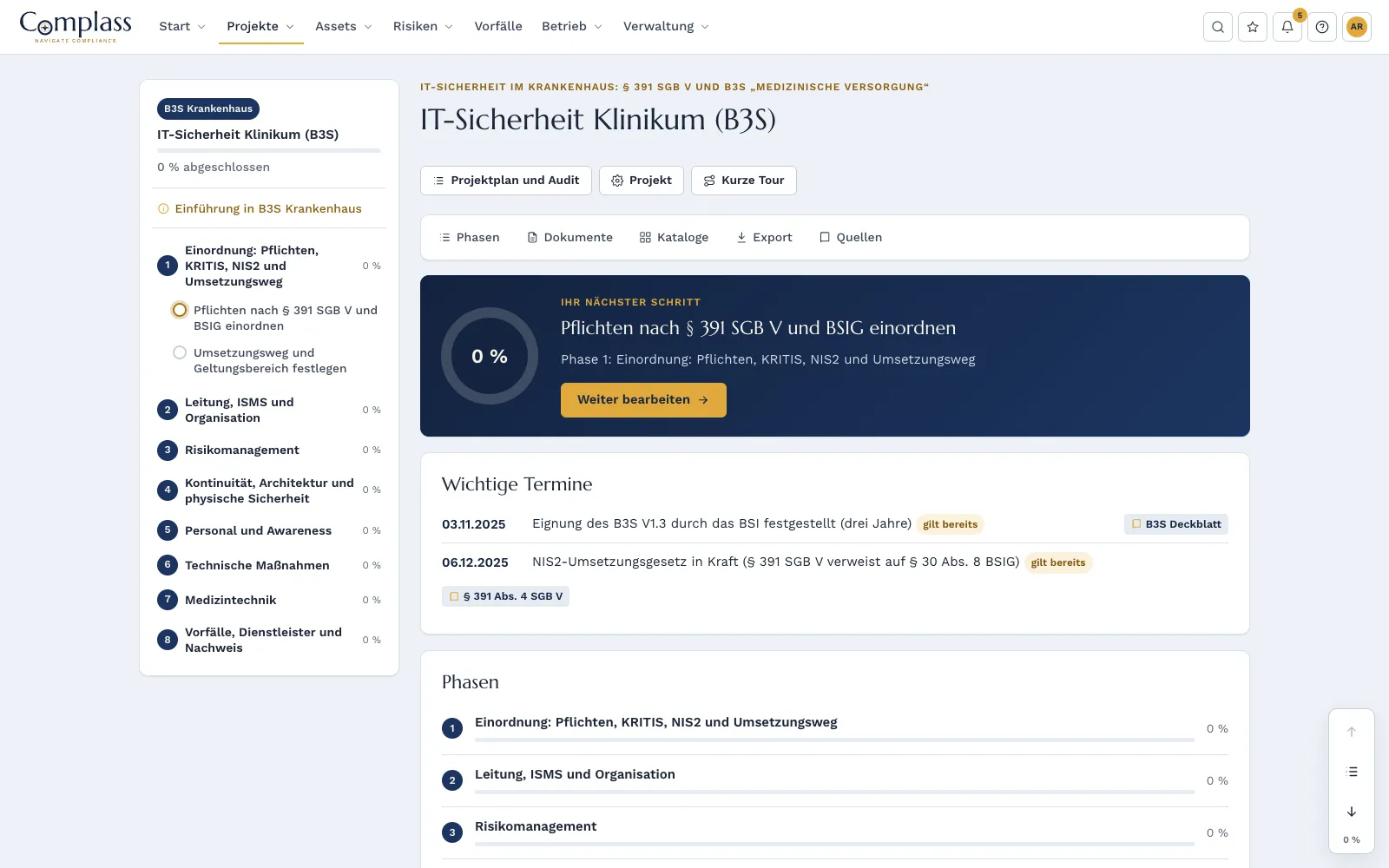Open Medizintechnik phase in sidebar
This screenshot has width=1389, height=868.
point(269,600)
